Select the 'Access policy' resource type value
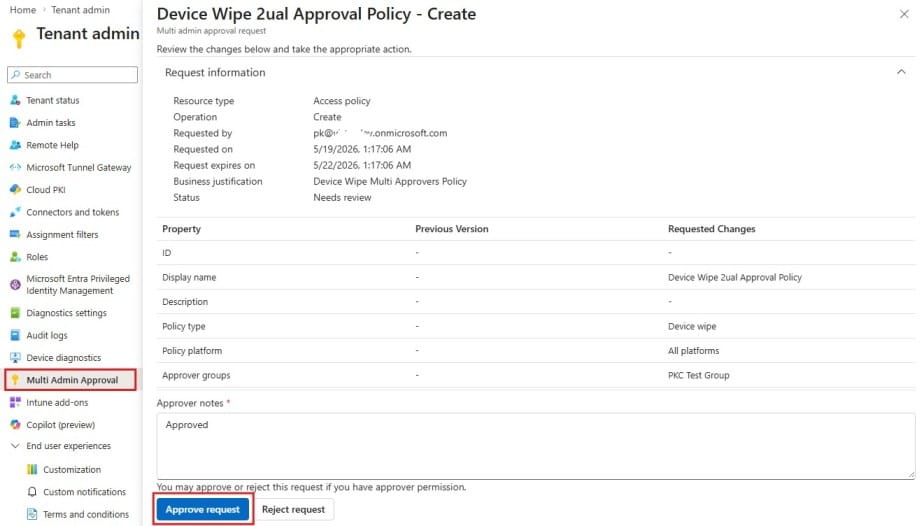 coord(342,101)
